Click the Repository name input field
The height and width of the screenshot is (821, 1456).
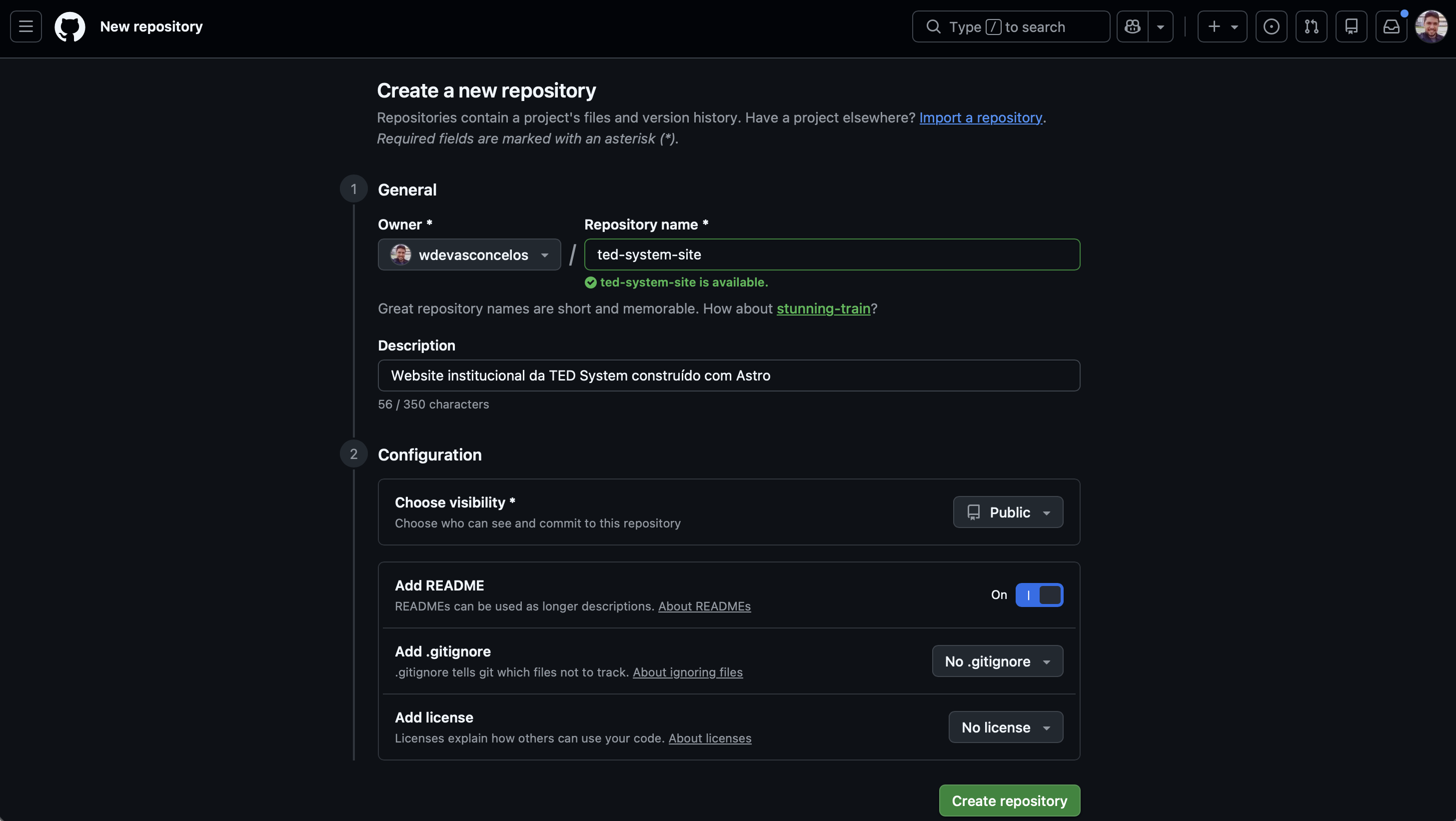(x=832, y=254)
